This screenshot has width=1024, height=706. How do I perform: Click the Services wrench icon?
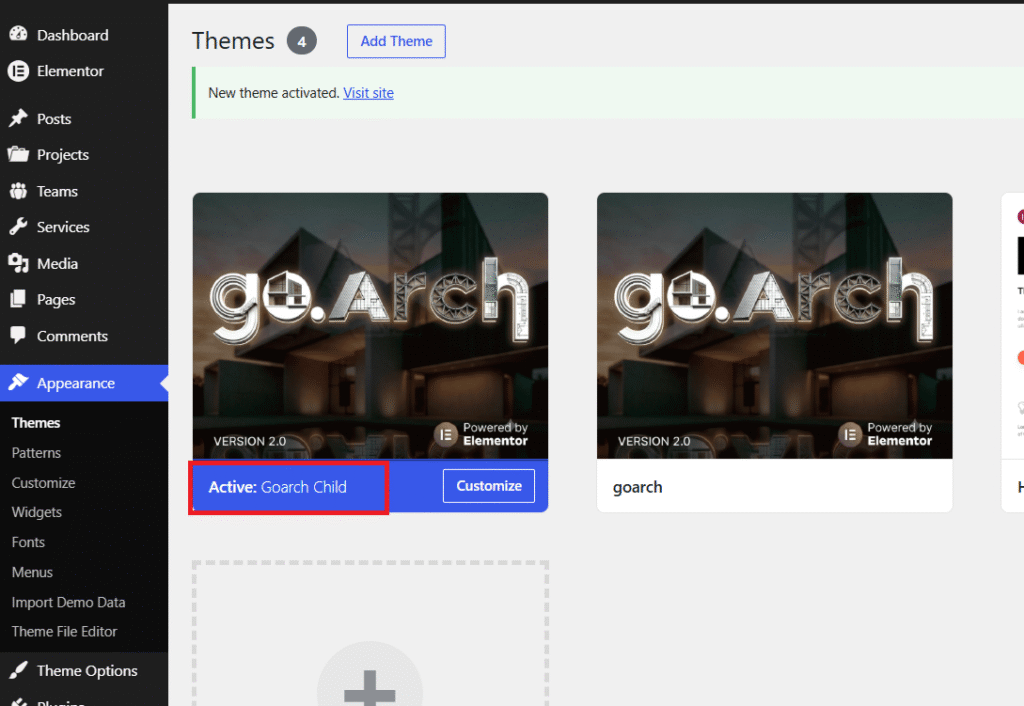tap(18, 227)
